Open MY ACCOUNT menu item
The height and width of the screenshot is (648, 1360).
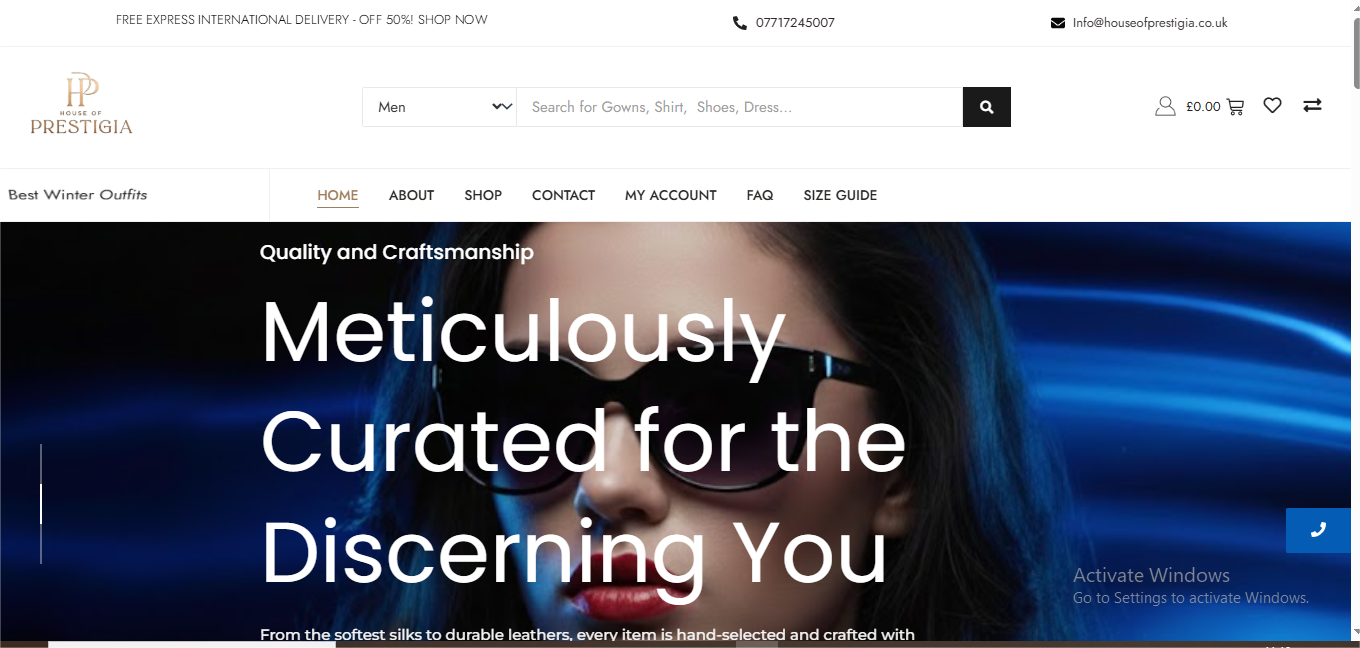tap(671, 195)
